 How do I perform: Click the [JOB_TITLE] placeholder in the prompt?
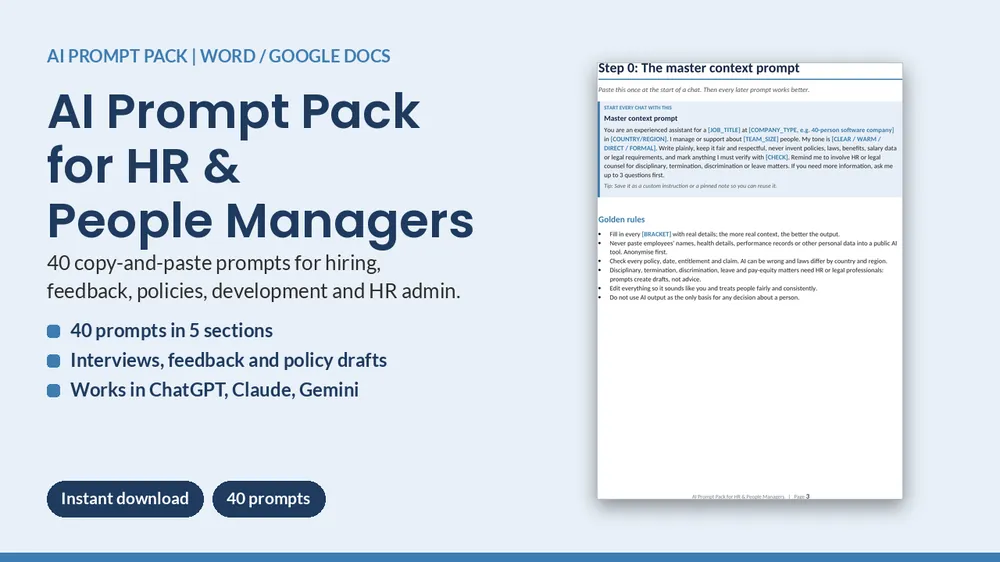(724, 130)
